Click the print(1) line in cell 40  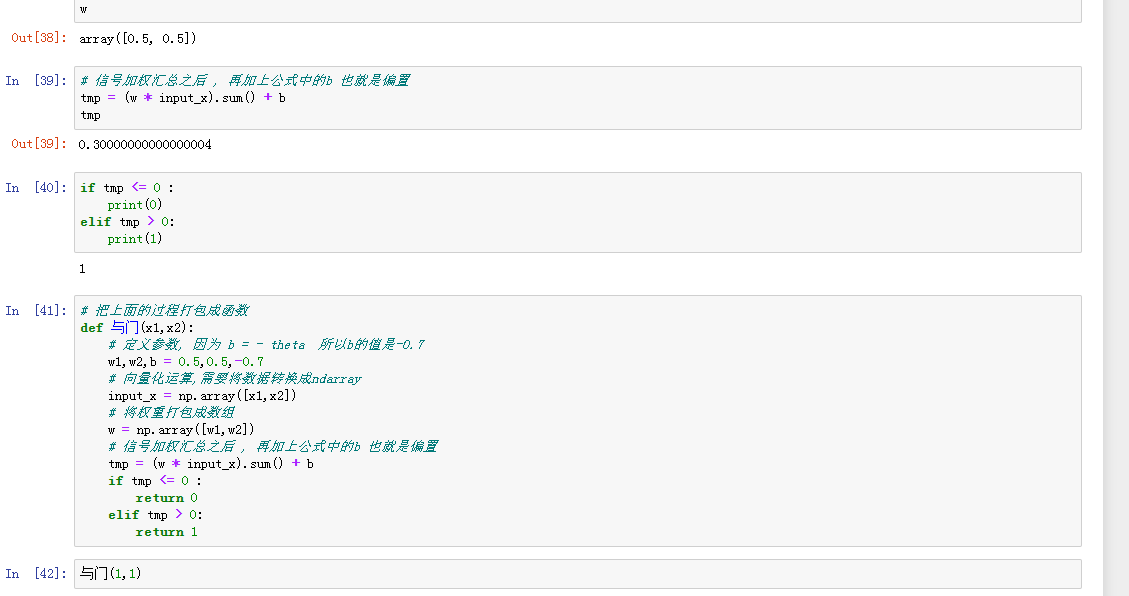[x=135, y=239]
